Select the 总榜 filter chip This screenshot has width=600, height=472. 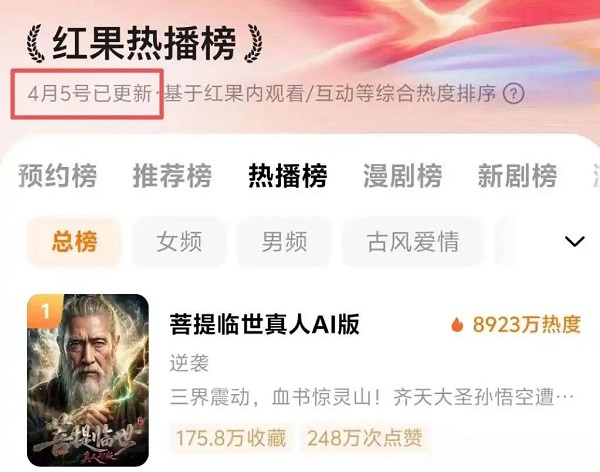click(x=74, y=242)
